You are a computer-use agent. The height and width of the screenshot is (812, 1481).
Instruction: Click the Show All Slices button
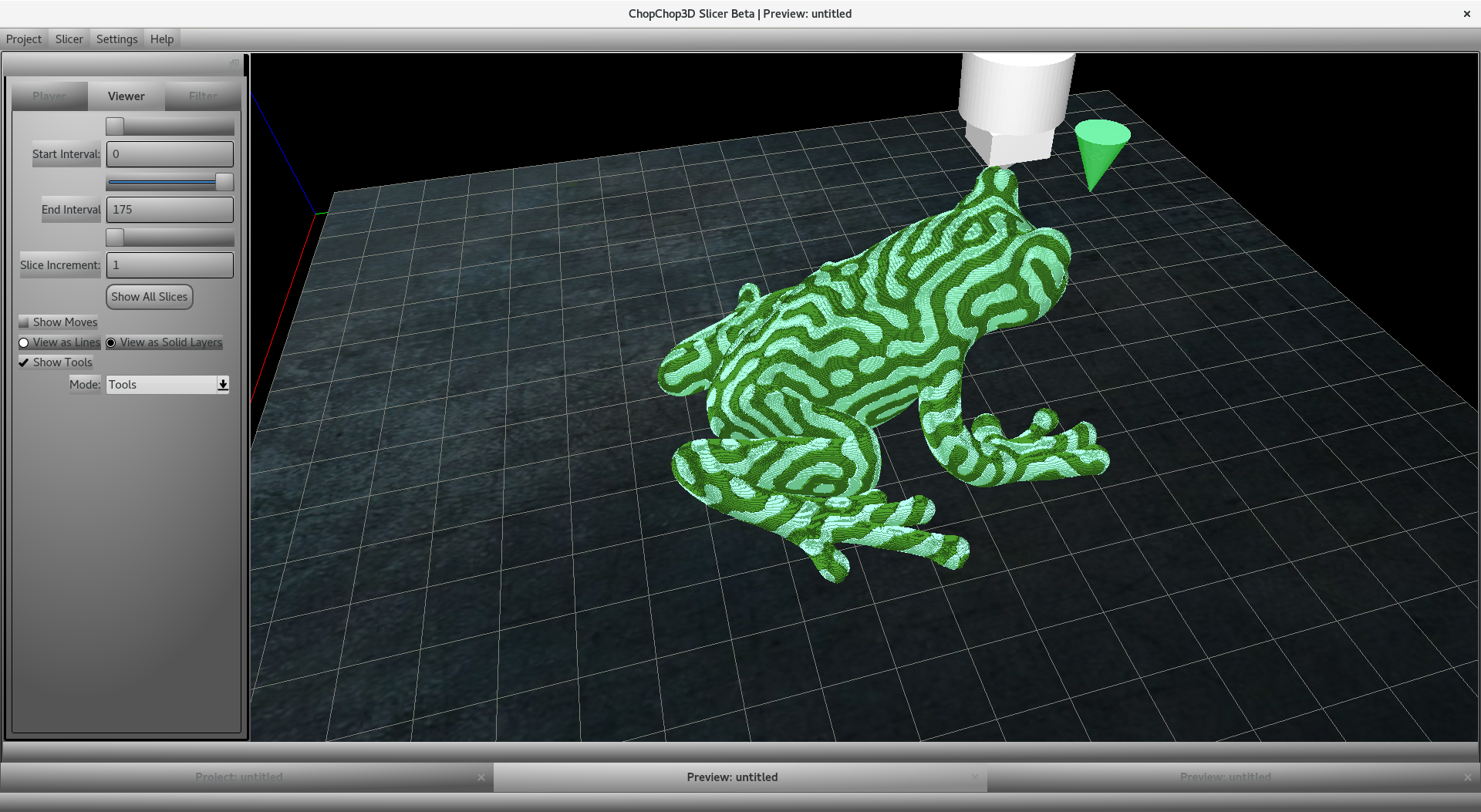(150, 297)
